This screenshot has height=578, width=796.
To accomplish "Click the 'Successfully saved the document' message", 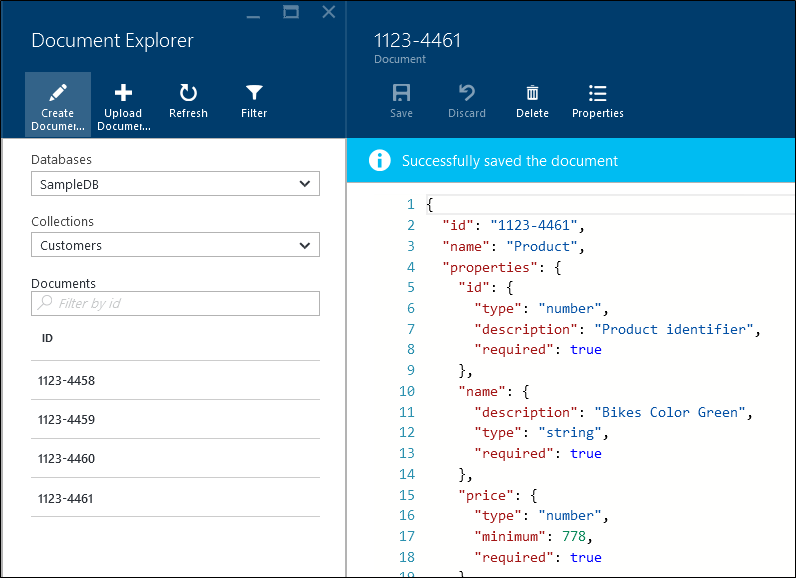I will (x=510, y=161).
